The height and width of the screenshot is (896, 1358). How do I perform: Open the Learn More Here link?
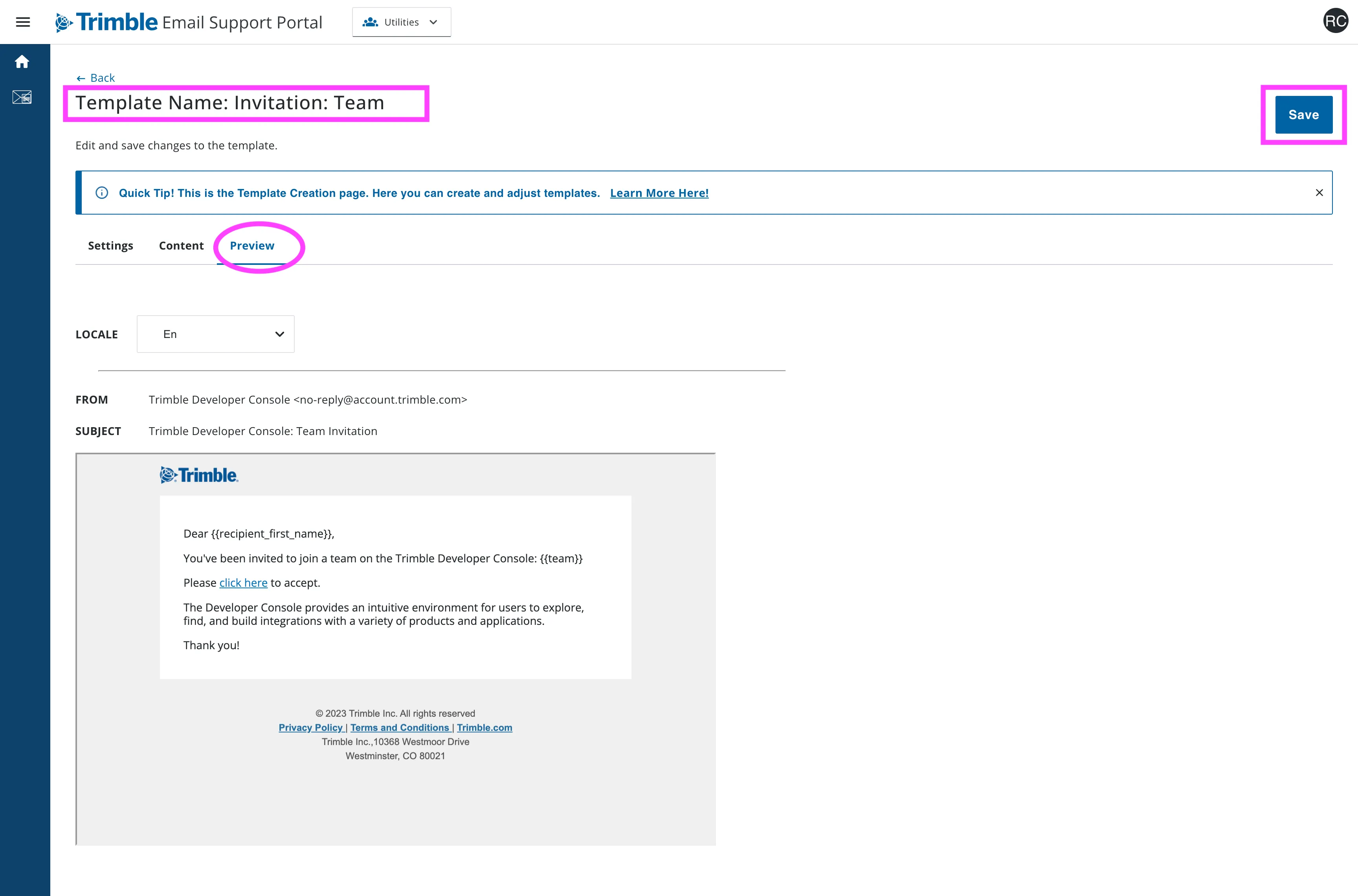coord(659,193)
